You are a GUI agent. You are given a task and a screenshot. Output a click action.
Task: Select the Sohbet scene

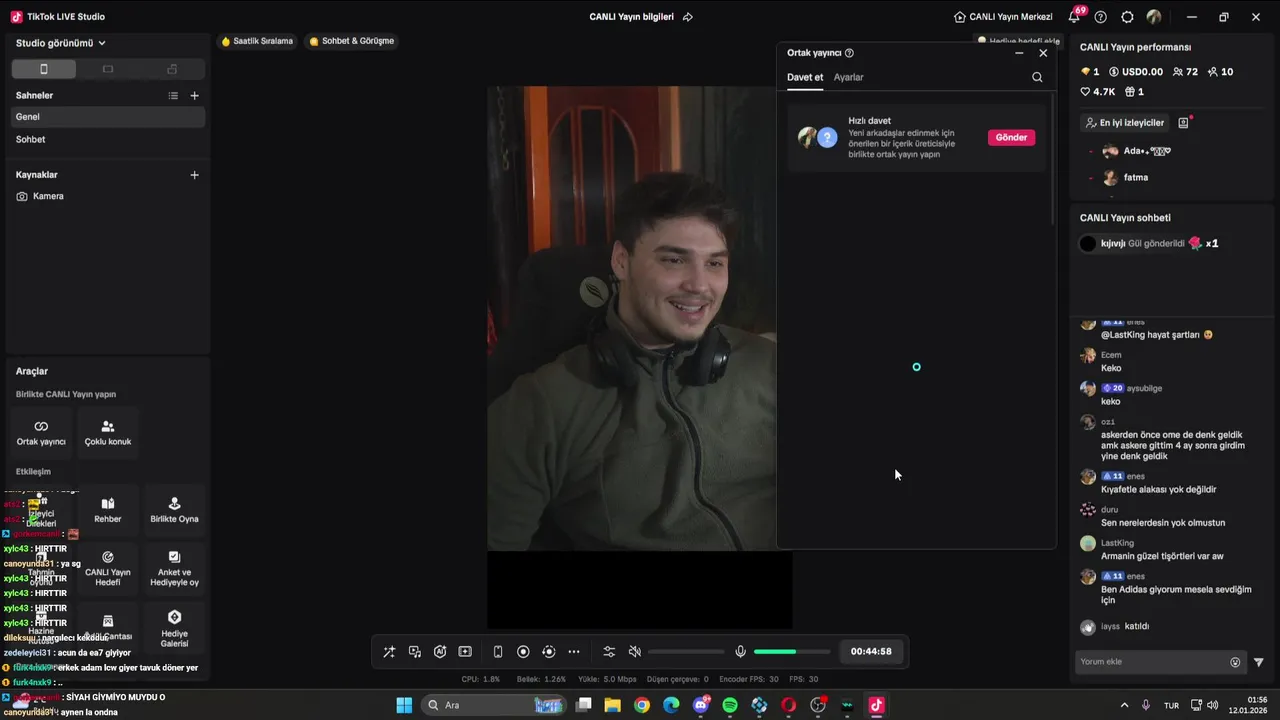click(108, 140)
